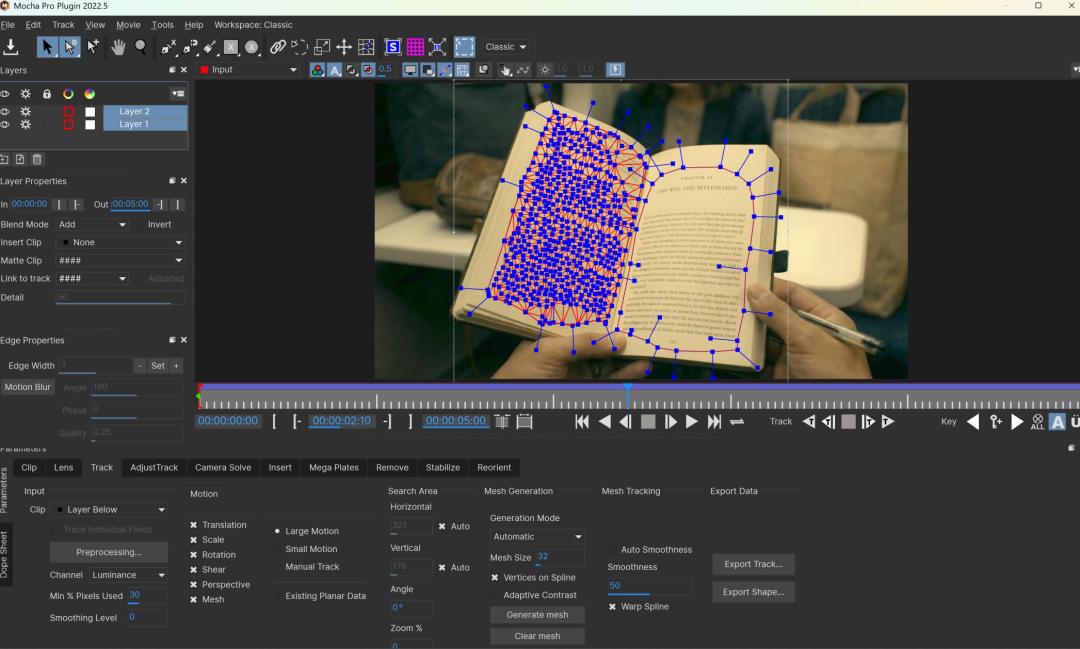Delete layer with the trash icon
The width and height of the screenshot is (1080, 649).
(37, 159)
